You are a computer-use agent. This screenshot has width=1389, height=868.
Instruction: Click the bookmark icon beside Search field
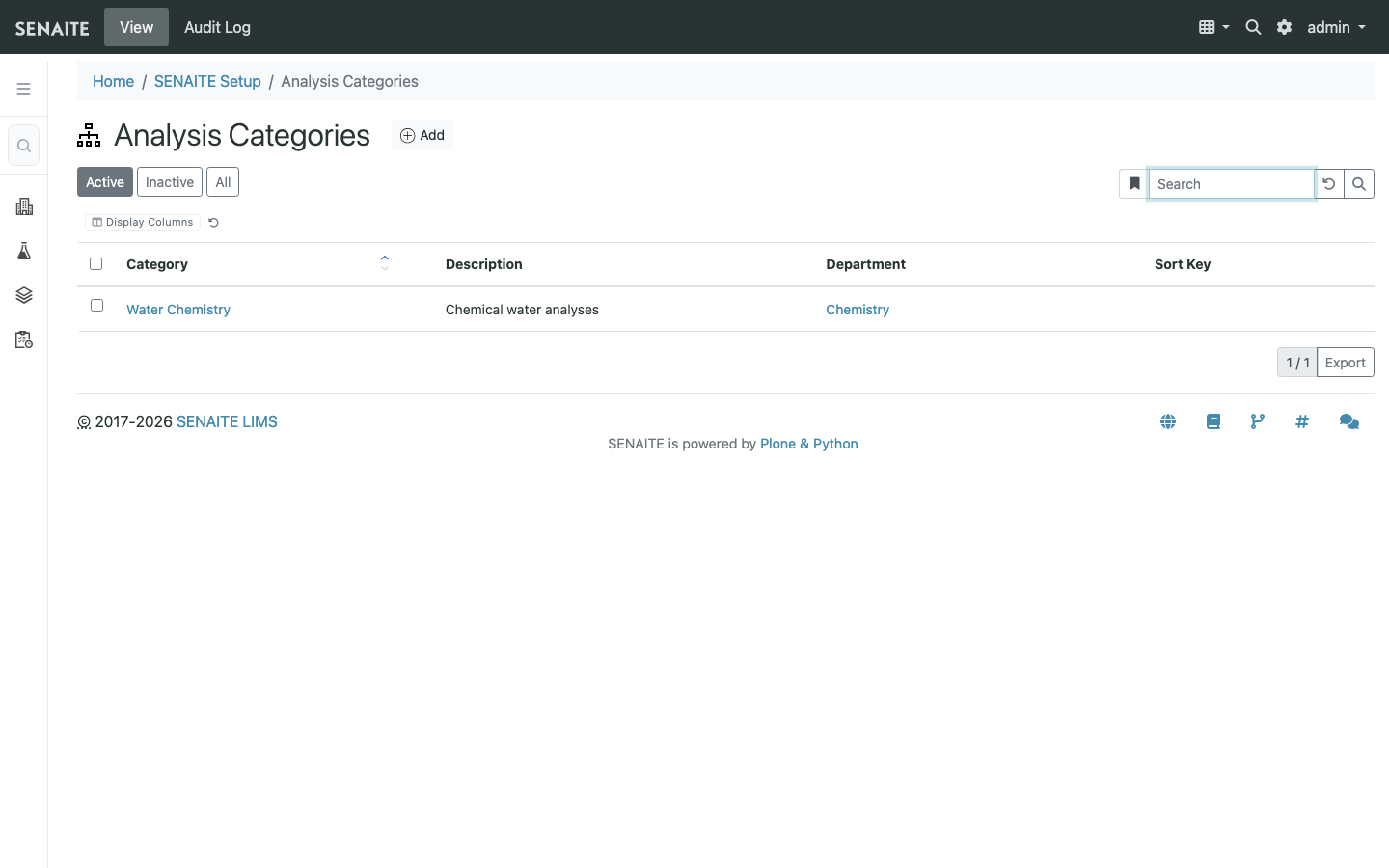pos(1134,183)
